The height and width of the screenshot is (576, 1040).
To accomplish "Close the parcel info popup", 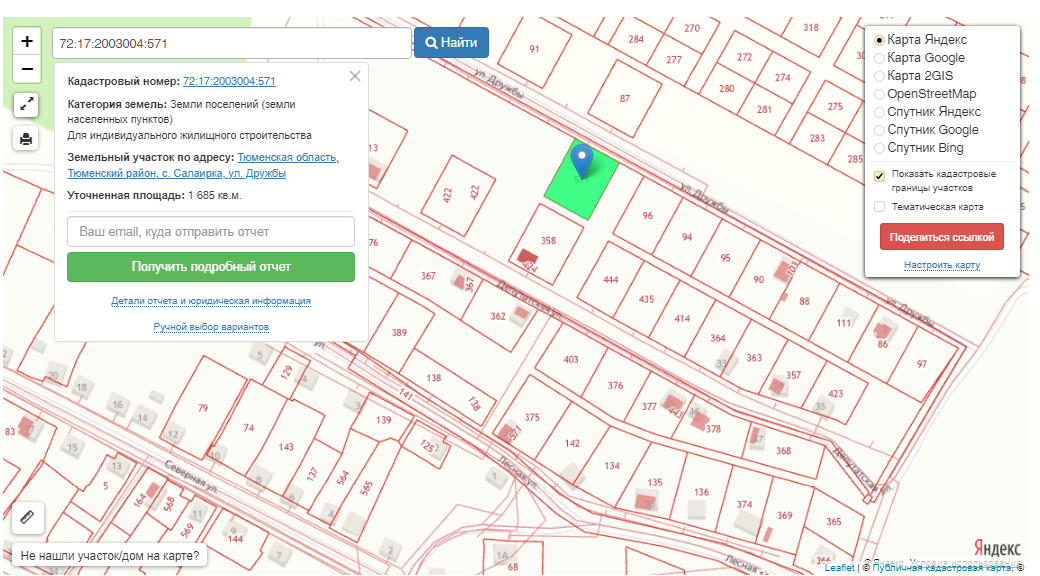I will [x=355, y=76].
